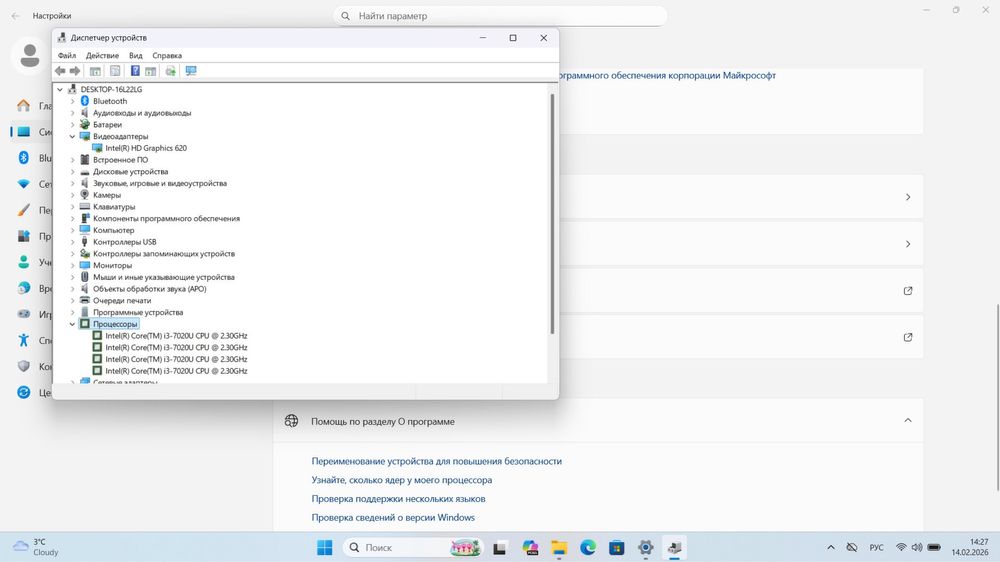Open the Windows Start button

coord(325,547)
